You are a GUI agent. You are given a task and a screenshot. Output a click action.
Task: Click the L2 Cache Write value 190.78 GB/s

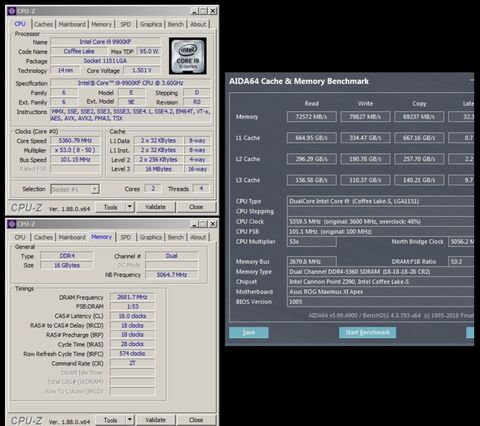tap(365, 159)
